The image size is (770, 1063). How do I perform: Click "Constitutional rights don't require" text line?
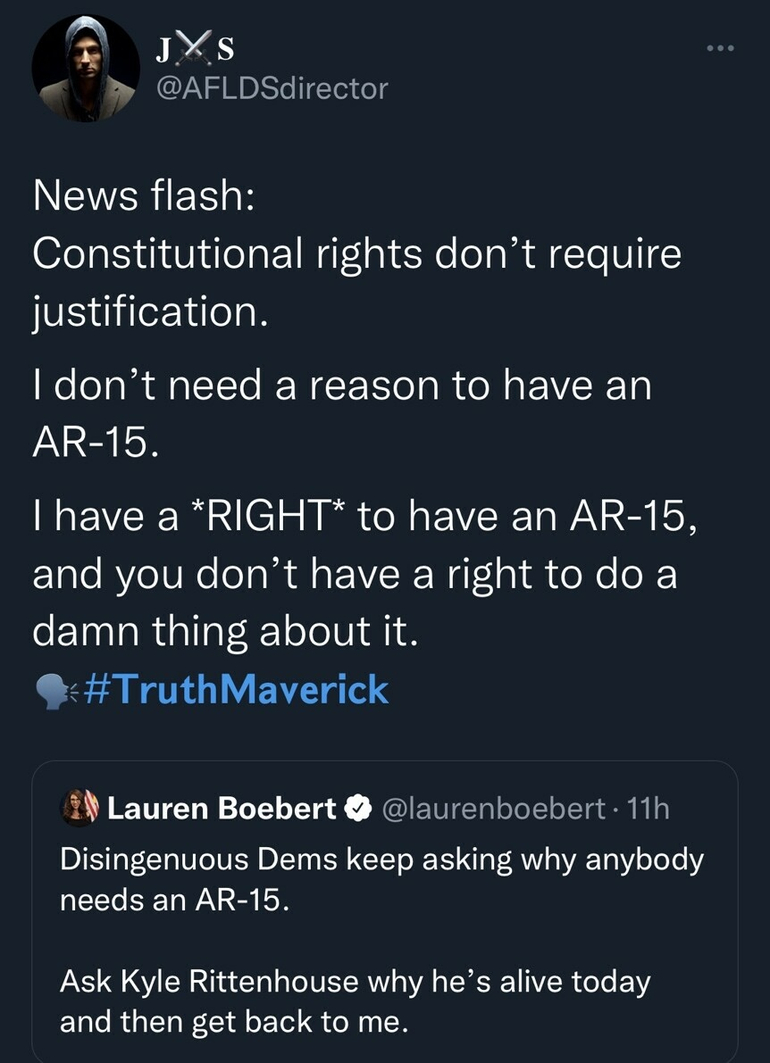[357, 254]
